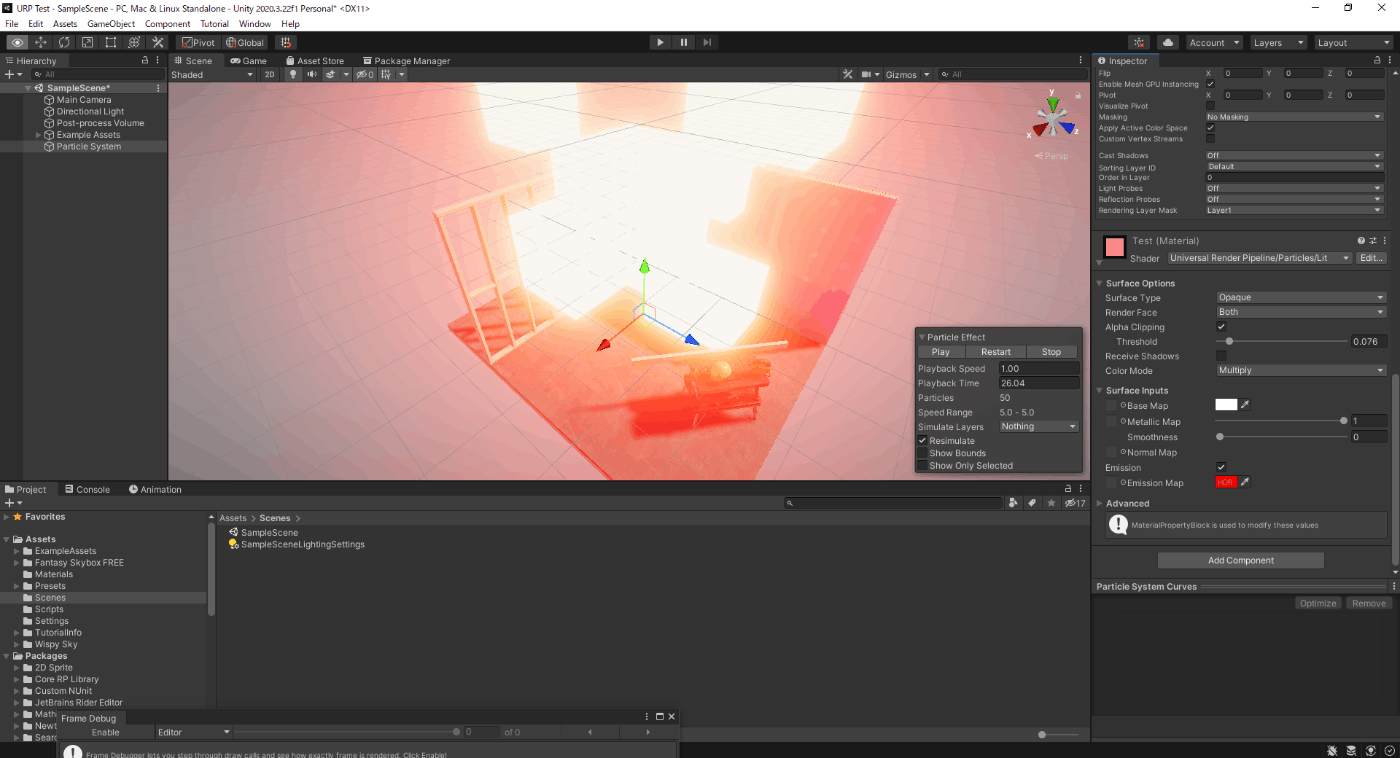
Task: Open custom editor tools icon
Action: (x=157, y=43)
